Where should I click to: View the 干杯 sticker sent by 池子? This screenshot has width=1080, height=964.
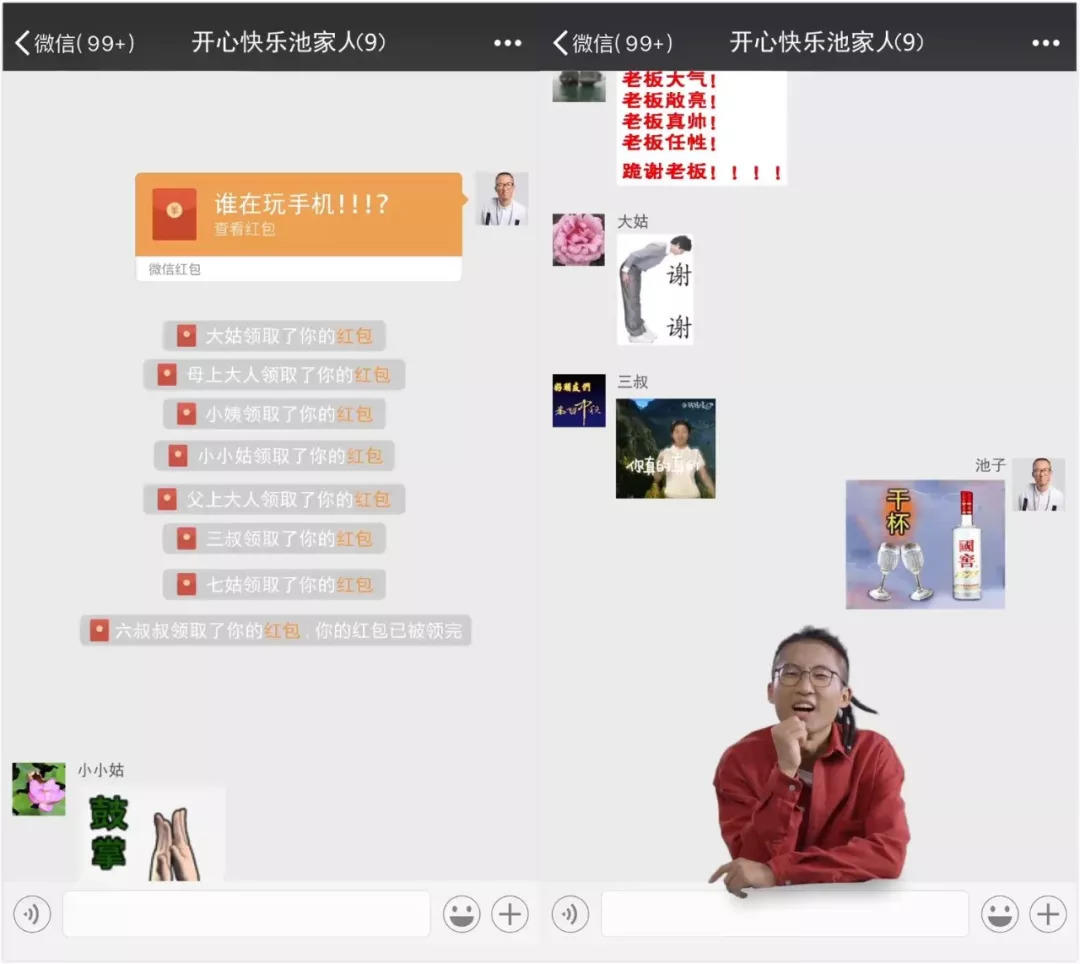[925, 544]
